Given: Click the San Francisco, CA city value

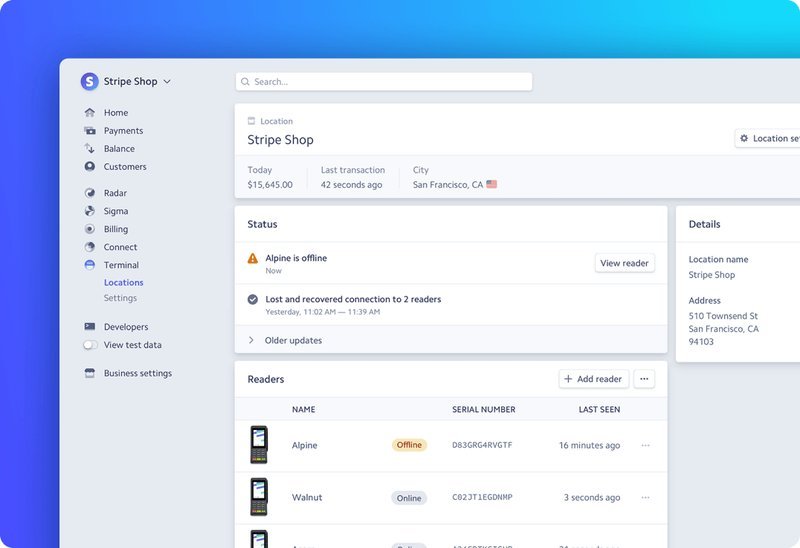Looking at the screenshot, I should (447, 185).
